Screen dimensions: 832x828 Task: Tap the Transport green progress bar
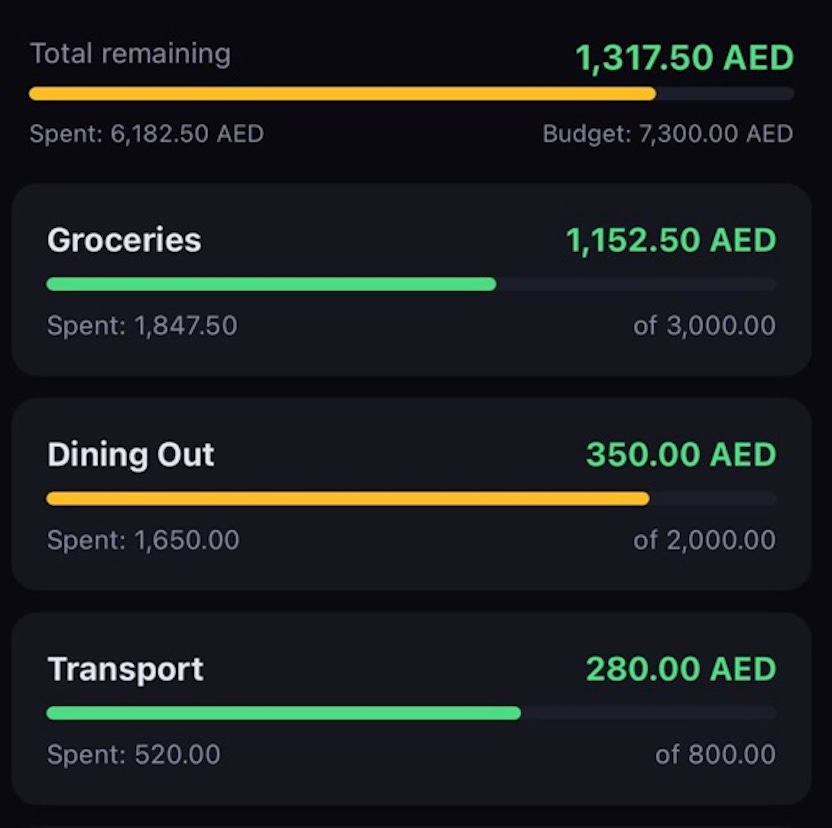pos(411,713)
